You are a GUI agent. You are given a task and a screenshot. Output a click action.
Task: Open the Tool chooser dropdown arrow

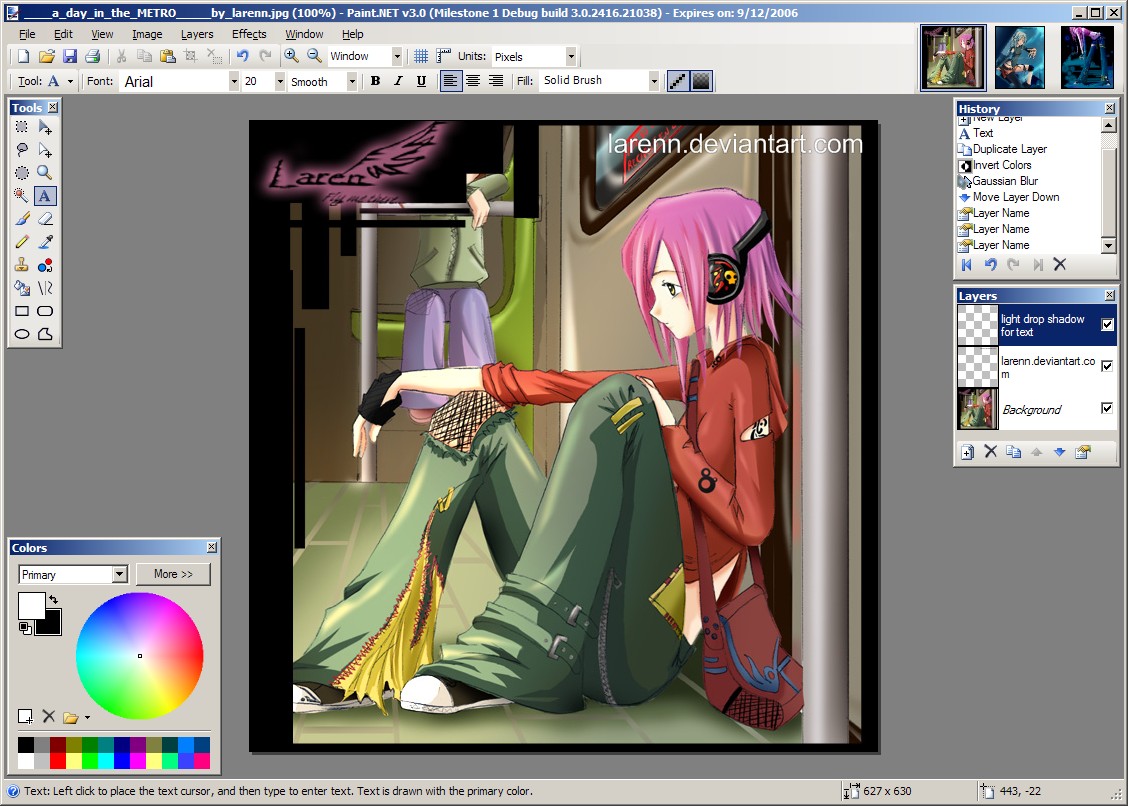pyautogui.click(x=70, y=81)
